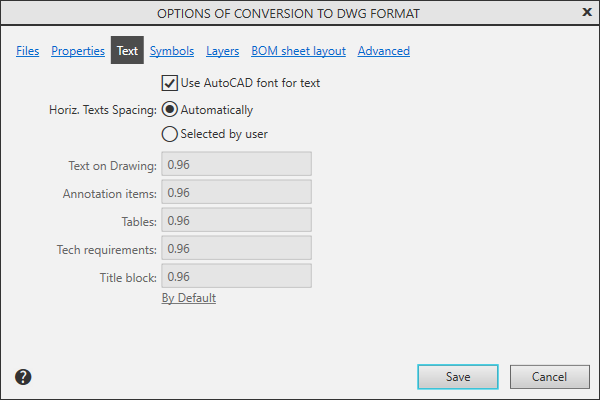This screenshot has width=600, height=400.
Task: Click the Annotation items spacing field
Action: click(x=237, y=192)
